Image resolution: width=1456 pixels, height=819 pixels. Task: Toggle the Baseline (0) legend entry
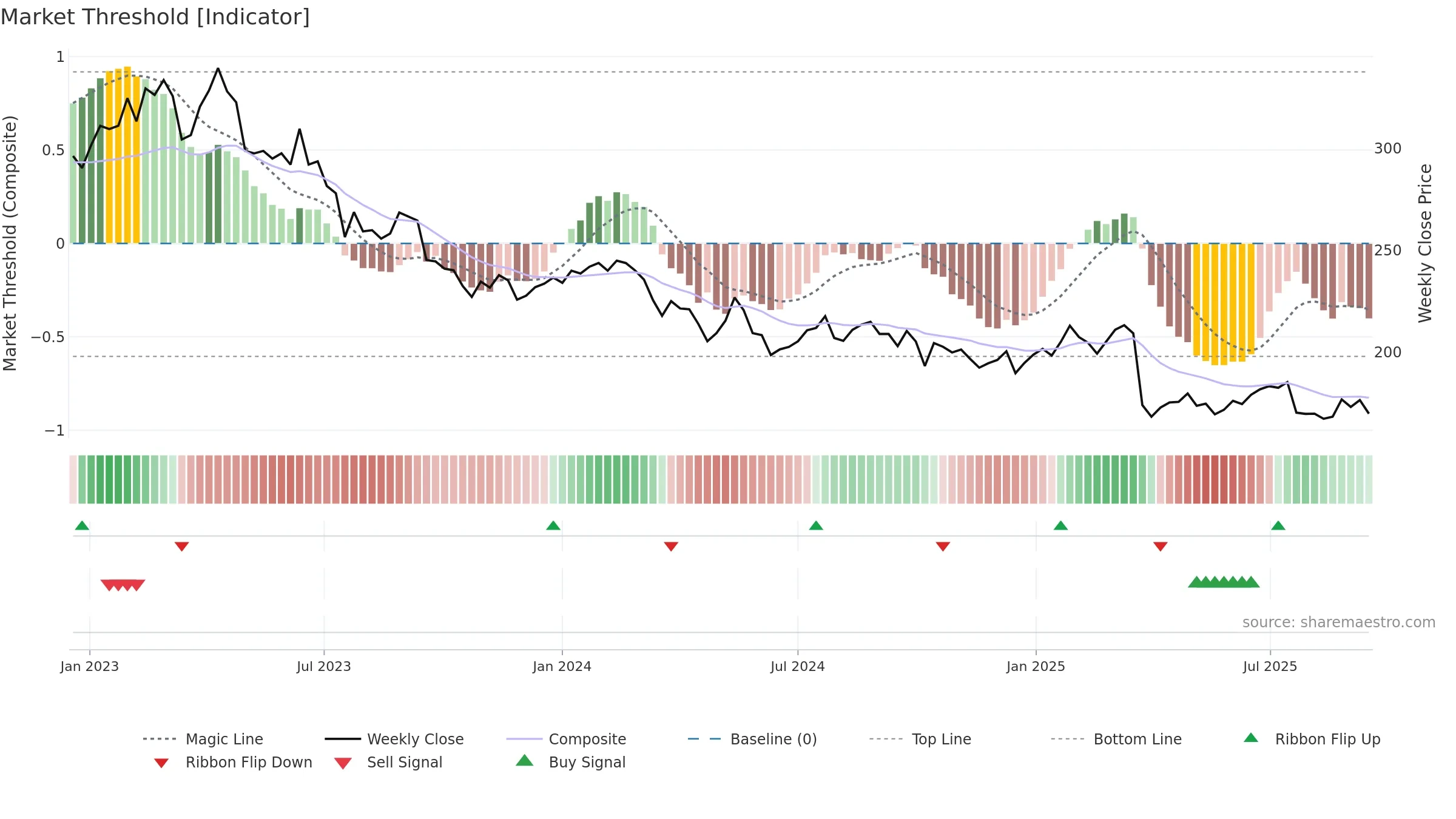click(x=752, y=739)
